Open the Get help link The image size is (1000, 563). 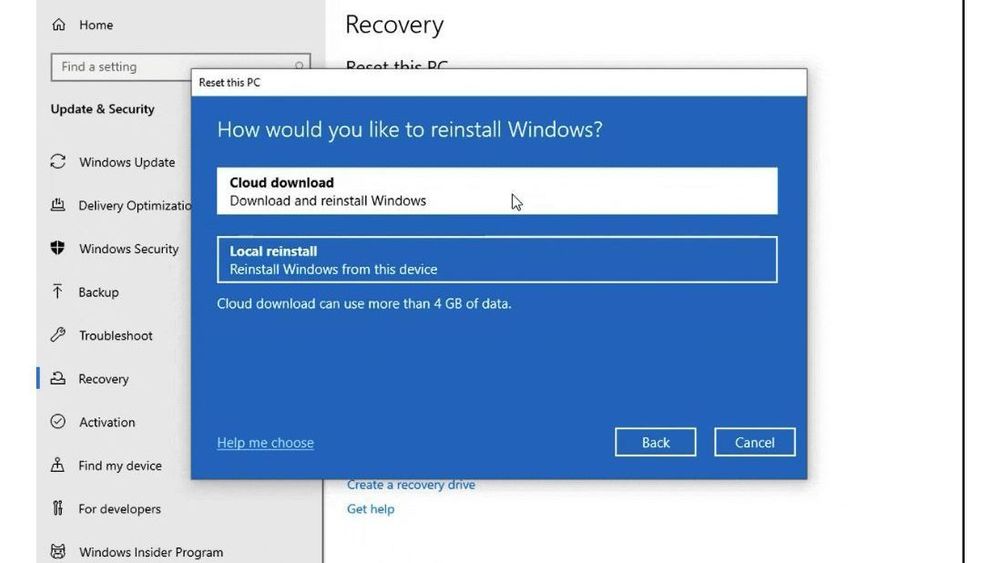click(371, 509)
